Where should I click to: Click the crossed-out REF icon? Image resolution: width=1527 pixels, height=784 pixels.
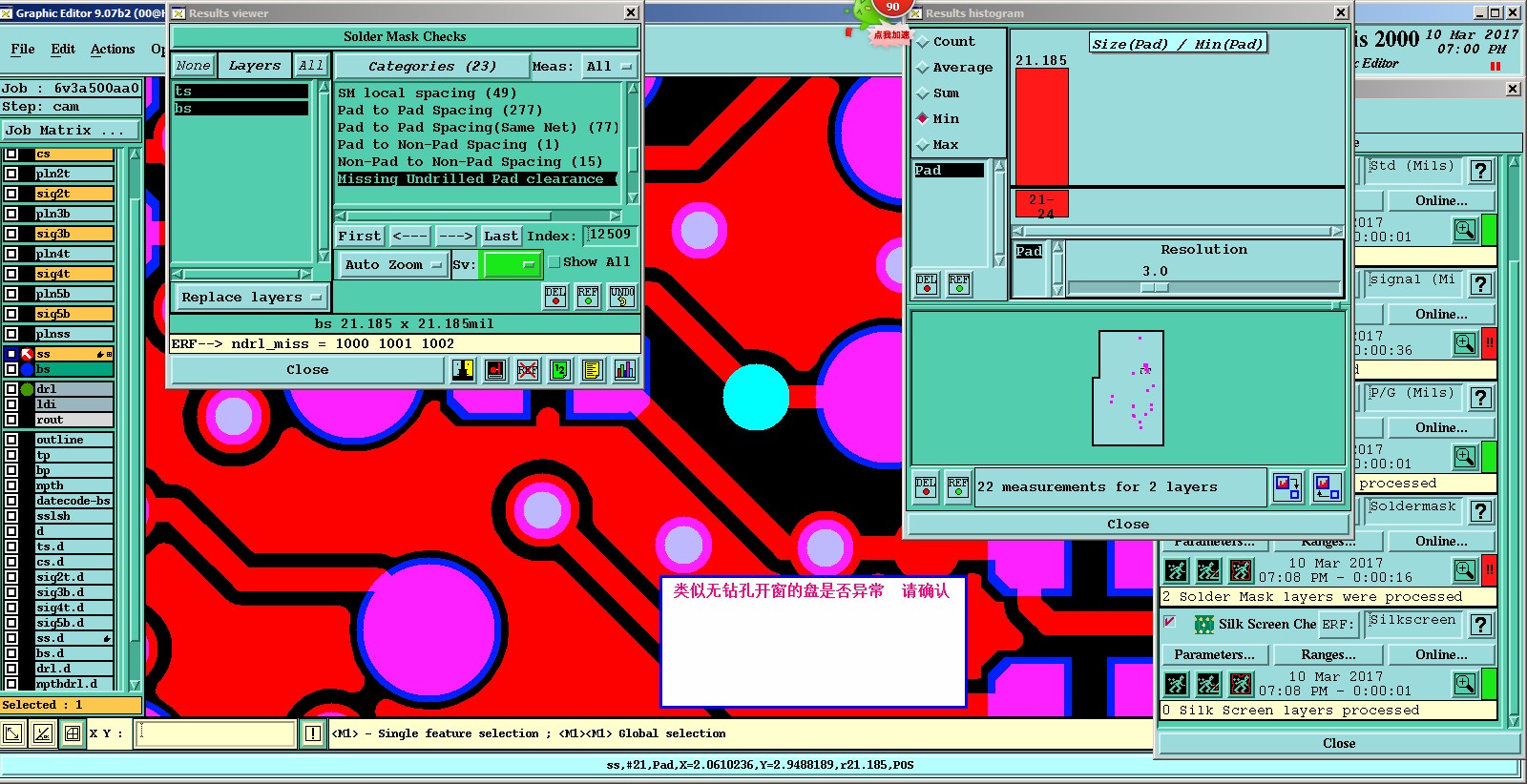[x=528, y=370]
